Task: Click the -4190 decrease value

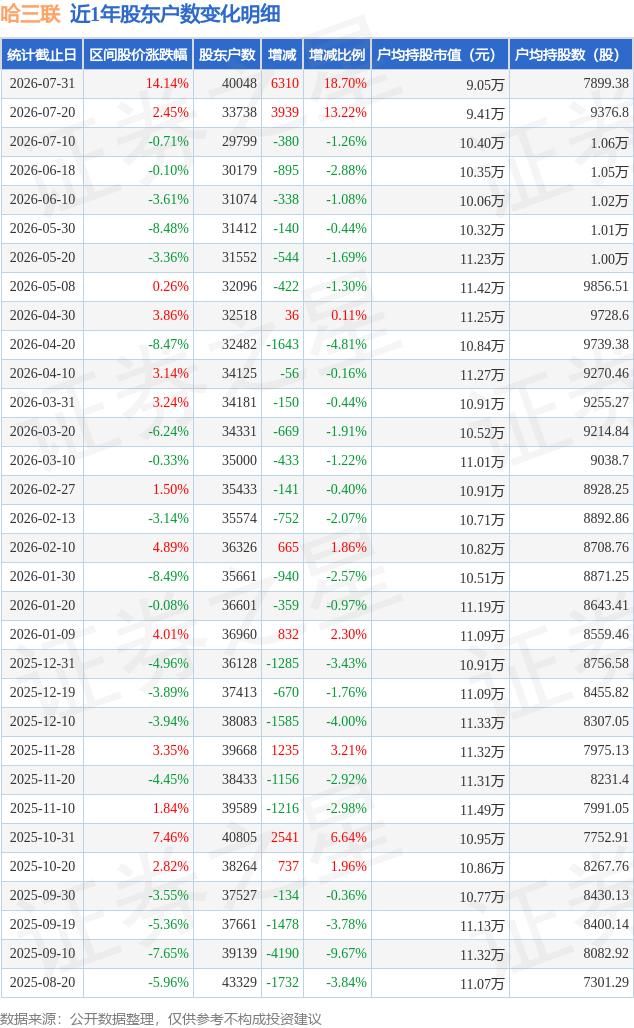Action: point(283,953)
